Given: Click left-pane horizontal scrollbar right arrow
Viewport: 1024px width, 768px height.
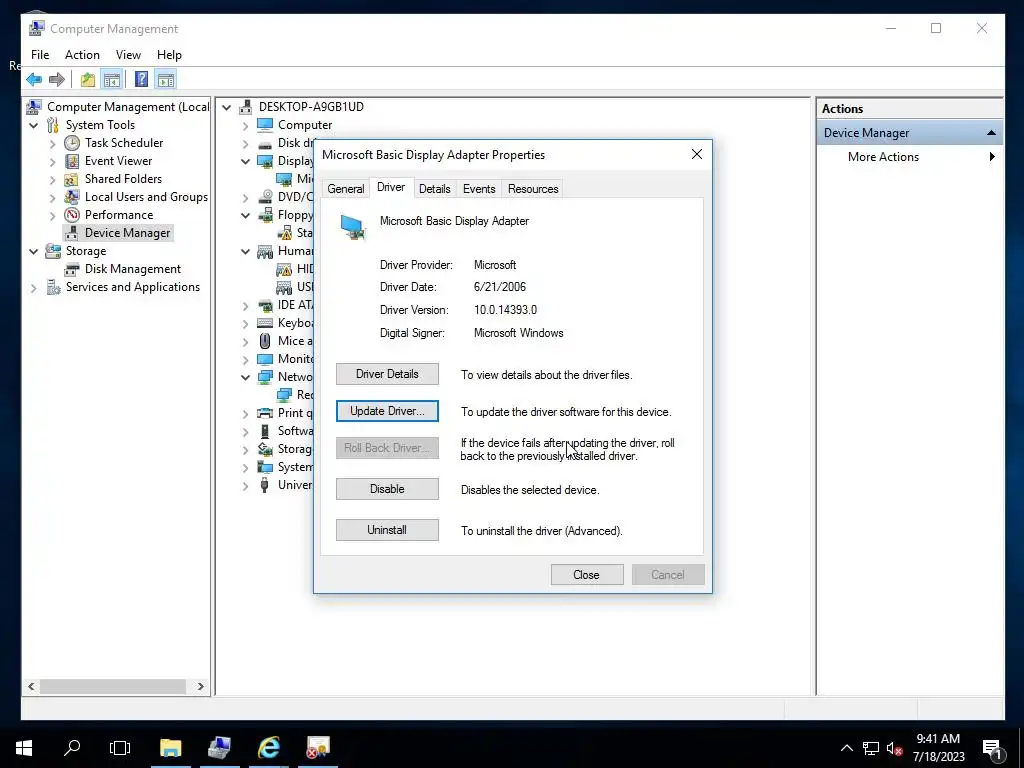Looking at the screenshot, I should point(200,686).
